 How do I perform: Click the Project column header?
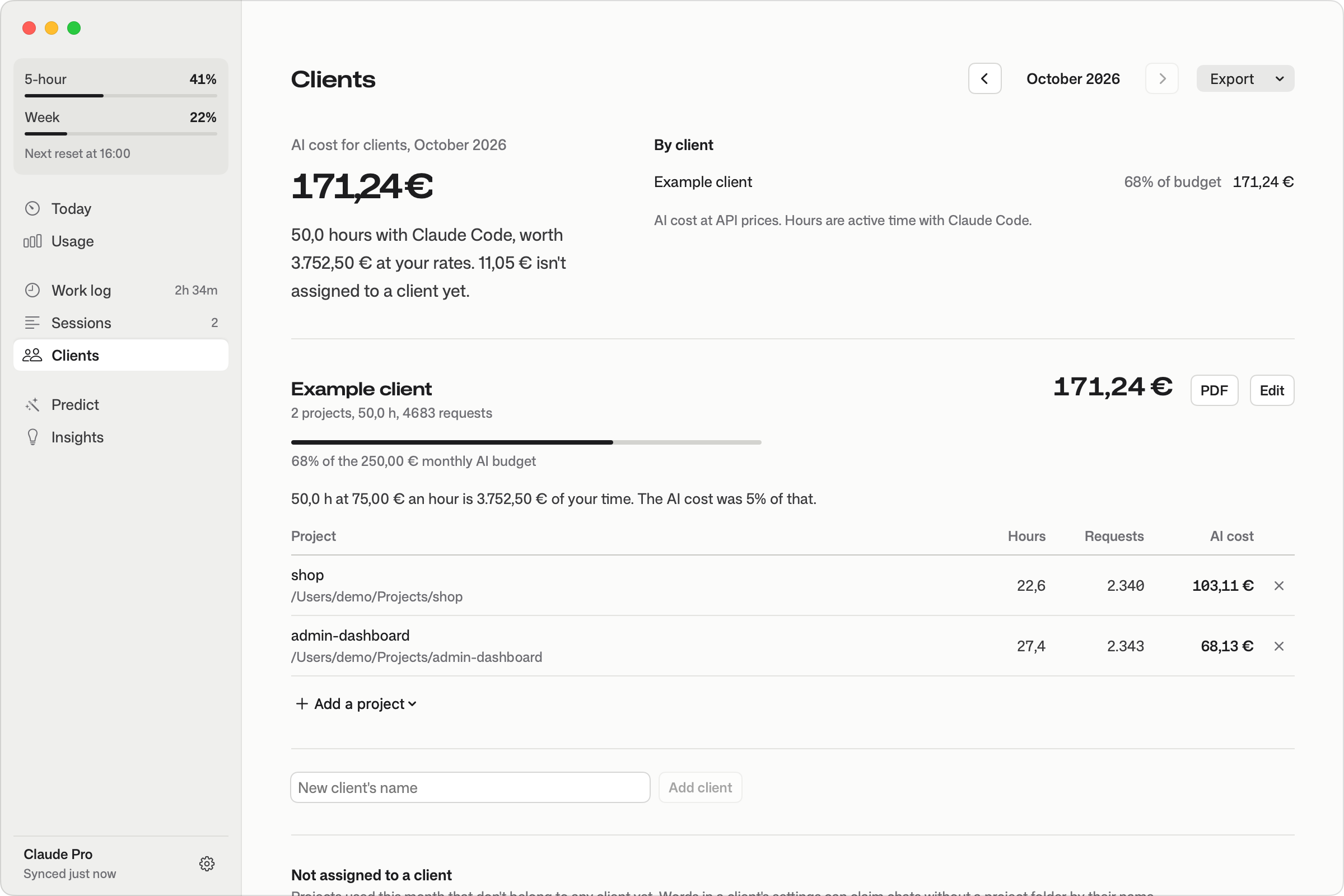tap(314, 536)
